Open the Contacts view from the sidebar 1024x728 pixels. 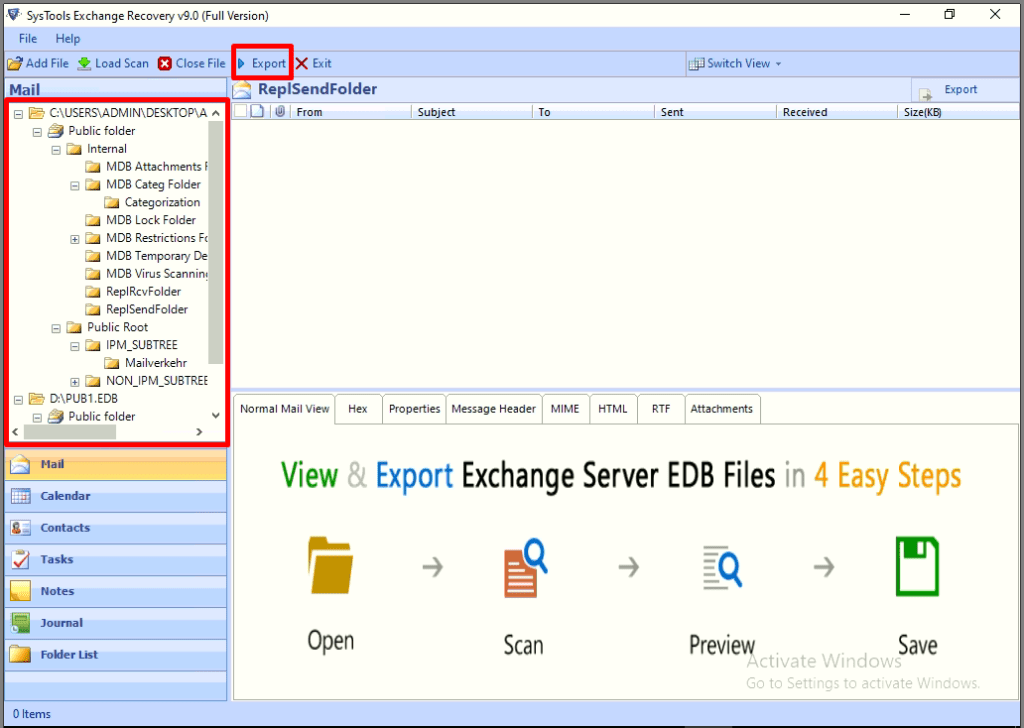[64, 527]
